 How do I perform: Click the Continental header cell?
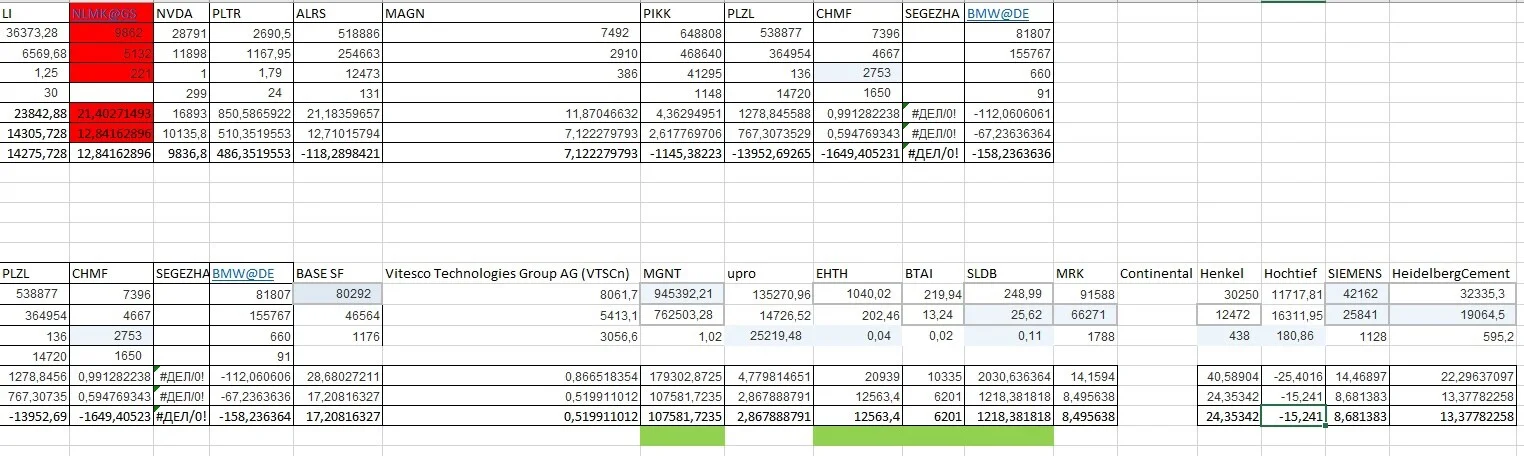click(x=1157, y=273)
